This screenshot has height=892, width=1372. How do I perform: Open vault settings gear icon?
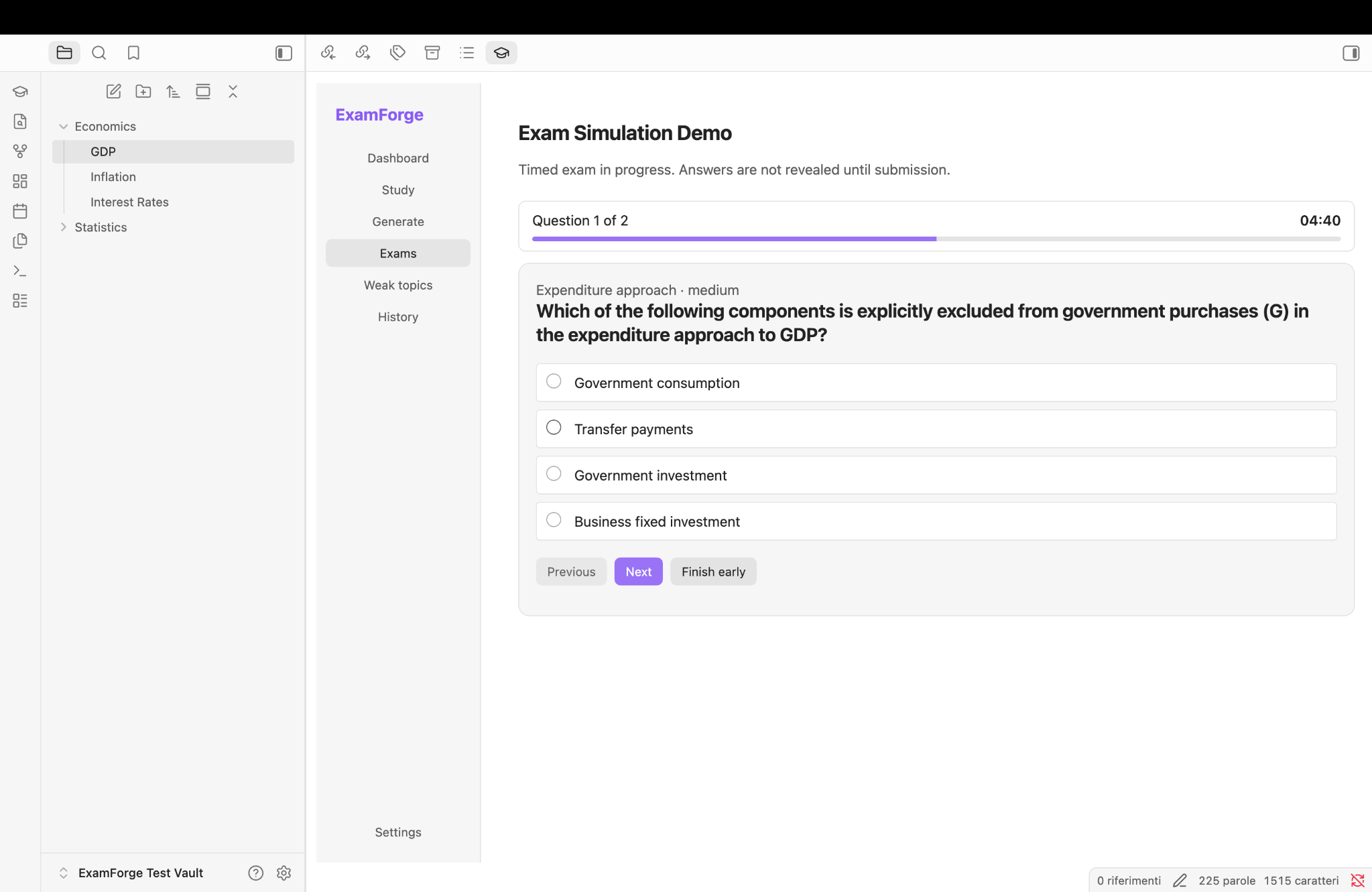pyautogui.click(x=284, y=873)
